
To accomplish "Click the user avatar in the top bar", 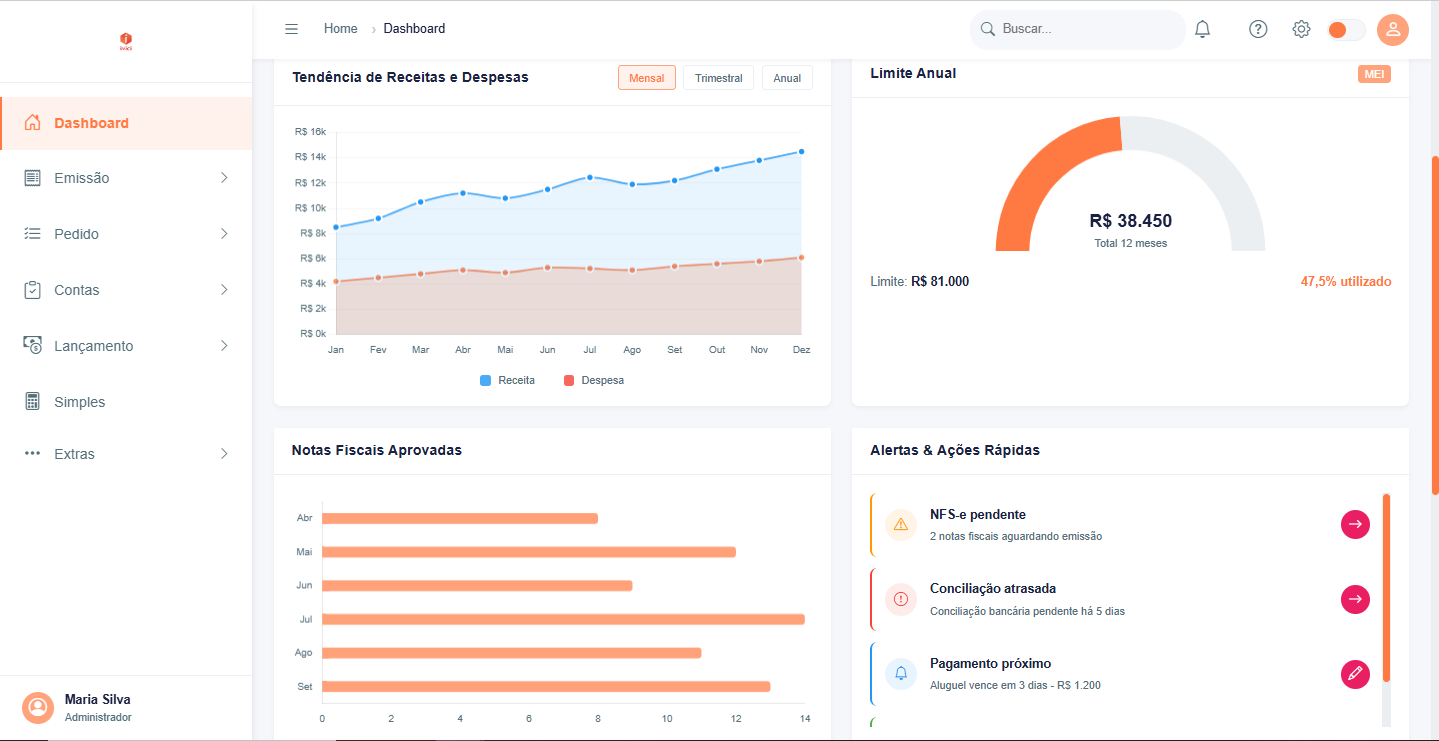I will (1393, 29).
